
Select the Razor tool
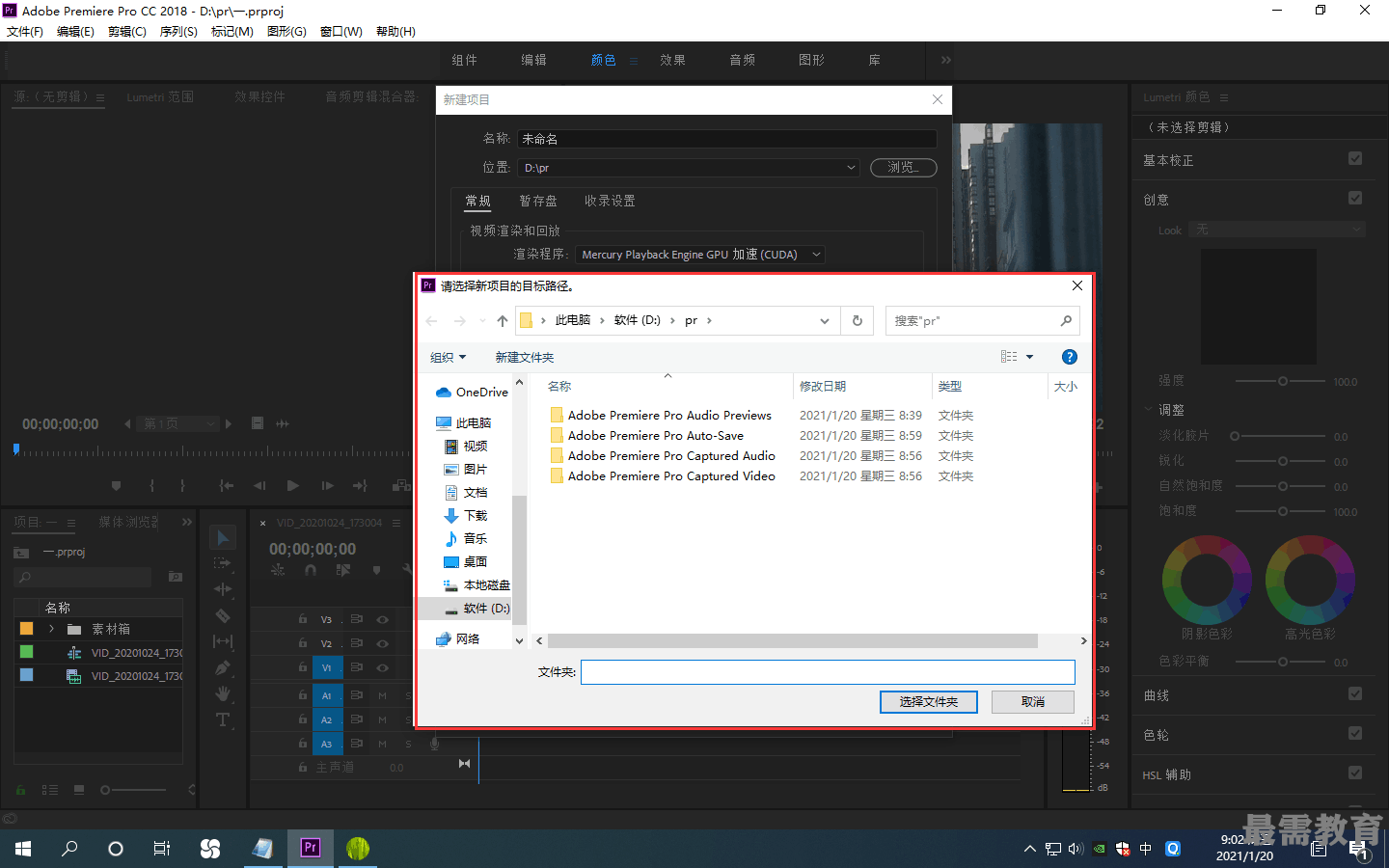(223, 615)
